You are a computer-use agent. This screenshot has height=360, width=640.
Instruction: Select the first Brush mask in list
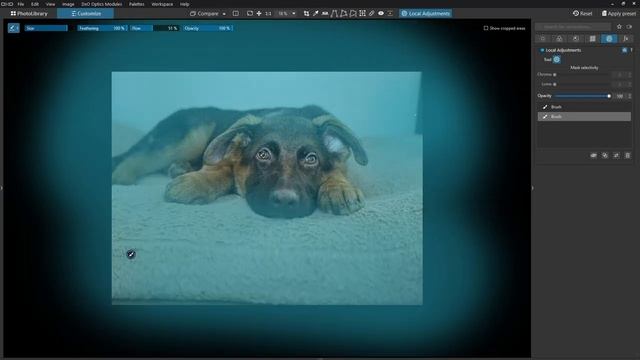584,107
